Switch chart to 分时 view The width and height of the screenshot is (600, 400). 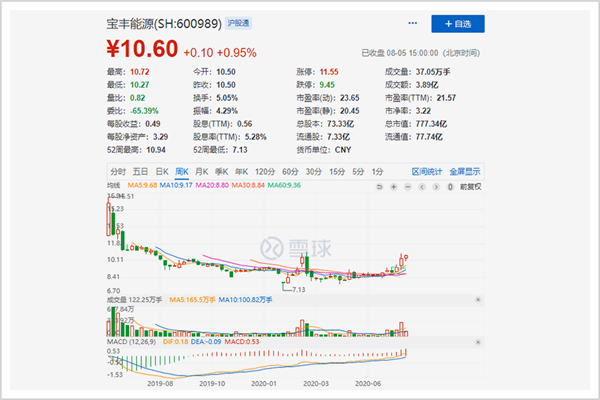pyautogui.click(x=118, y=171)
